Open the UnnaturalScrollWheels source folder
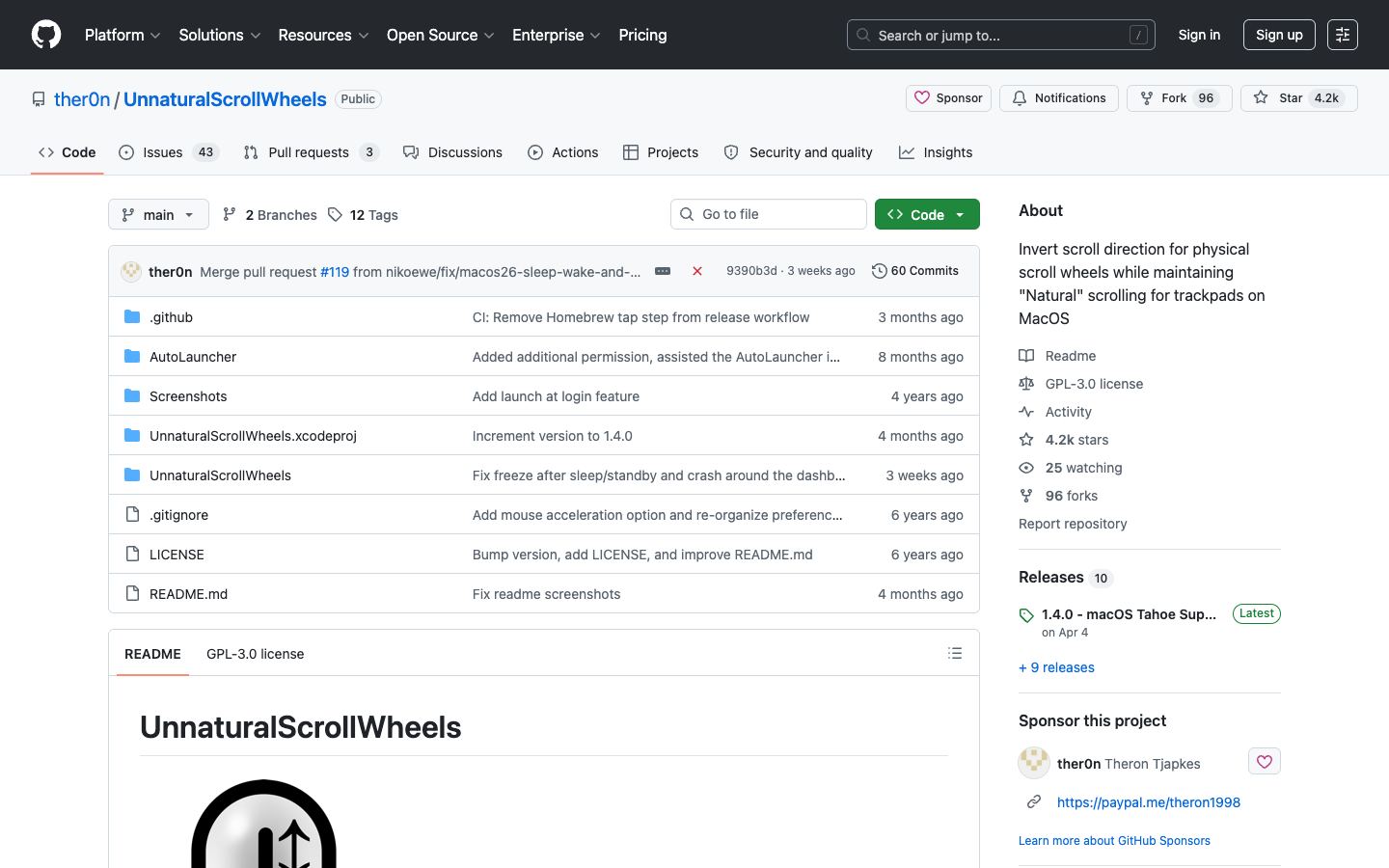Screen dimensions: 1389x868 (x=220, y=475)
